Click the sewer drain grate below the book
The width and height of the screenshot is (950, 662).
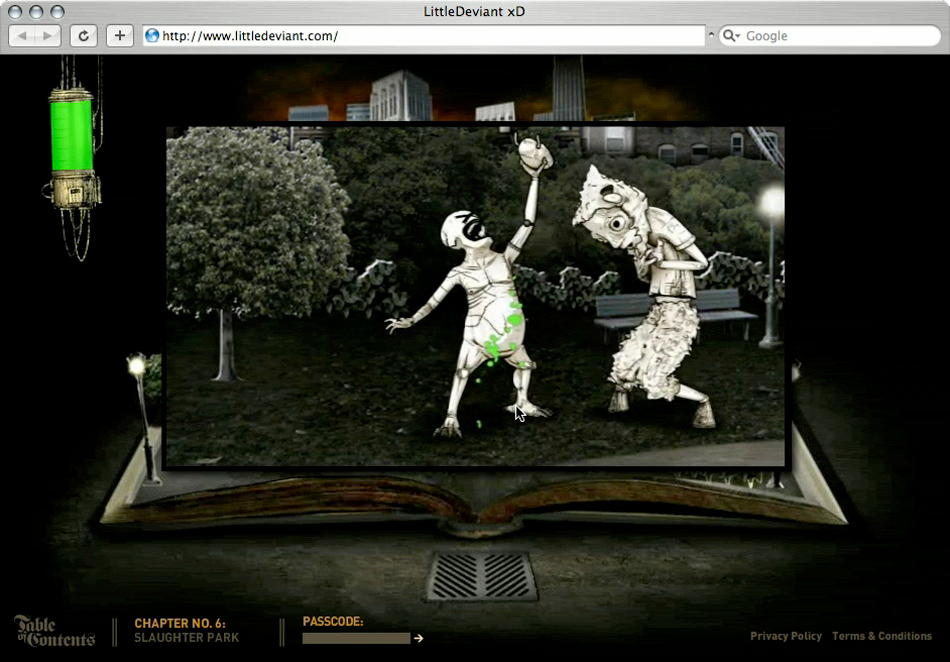click(482, 576)
